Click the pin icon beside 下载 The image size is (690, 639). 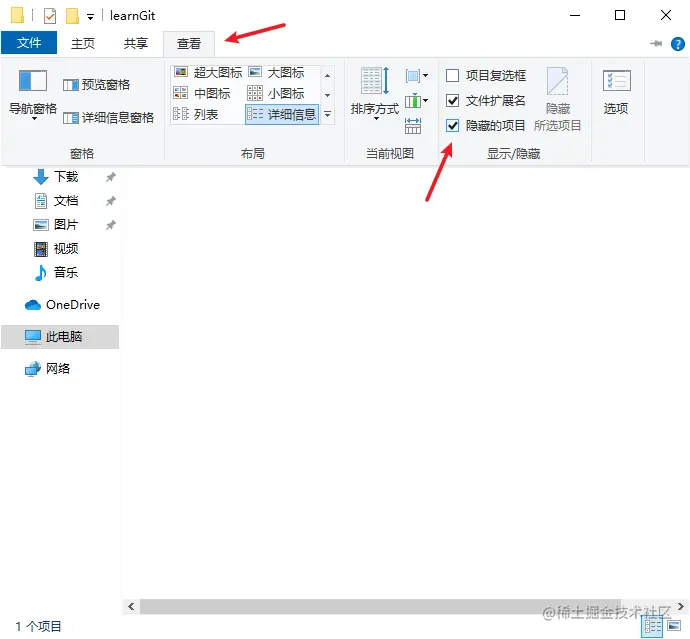(x=110, y=177)
